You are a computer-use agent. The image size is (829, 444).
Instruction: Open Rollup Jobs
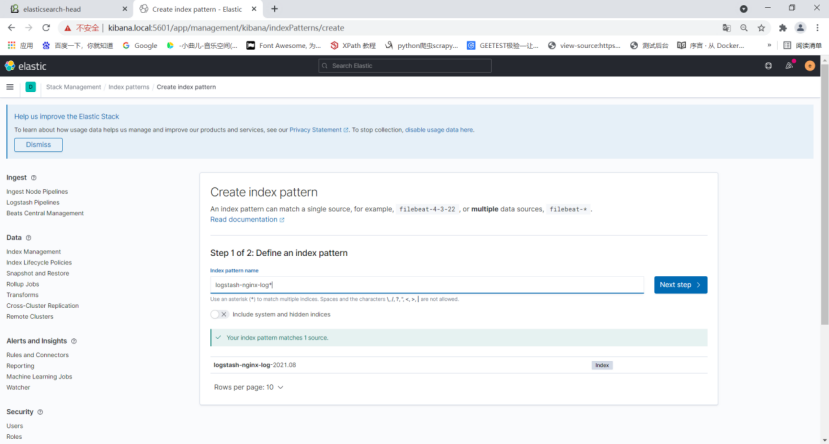(23, 284)
